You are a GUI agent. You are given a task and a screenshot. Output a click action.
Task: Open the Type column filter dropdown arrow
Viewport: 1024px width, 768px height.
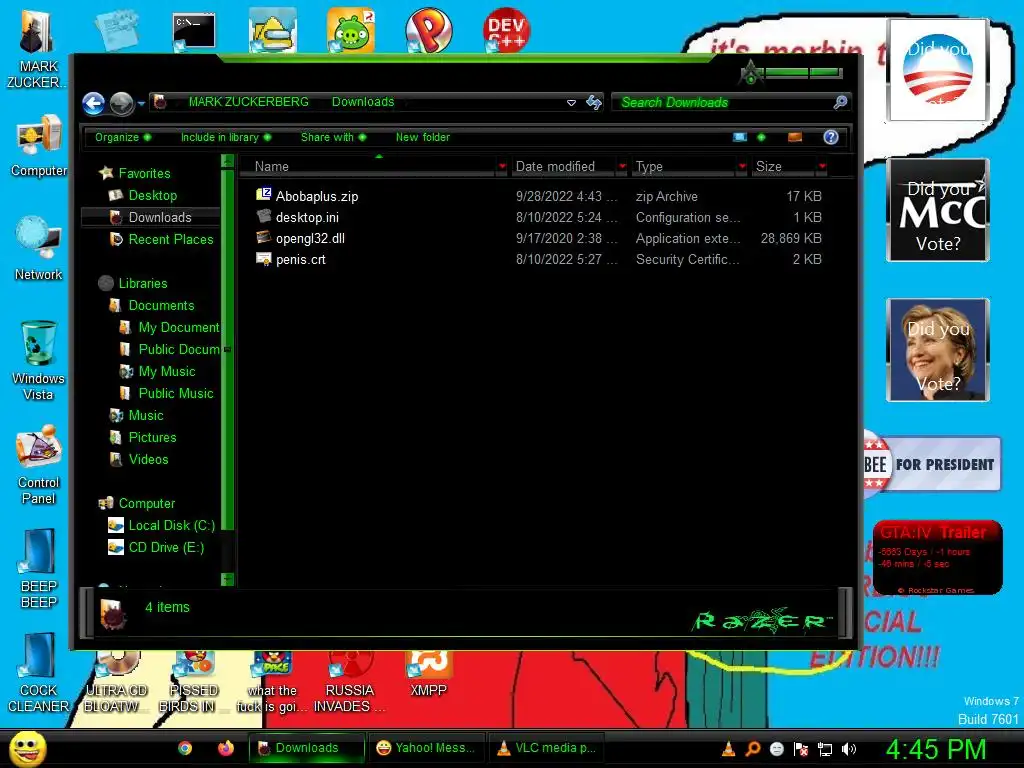coord(742,167)
